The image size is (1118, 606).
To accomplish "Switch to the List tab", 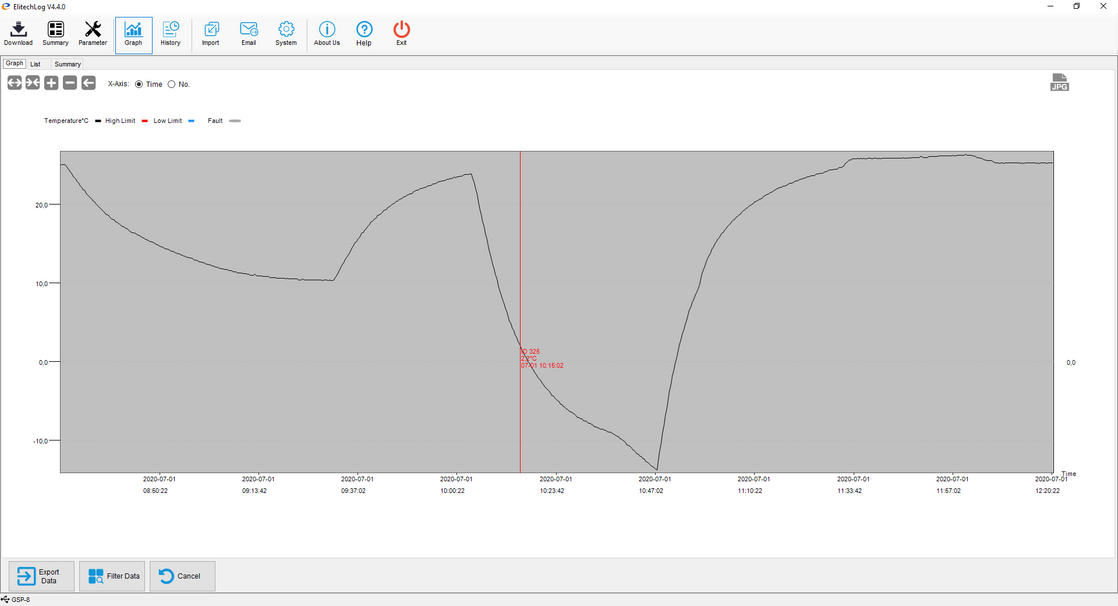I will pos(35,64).
